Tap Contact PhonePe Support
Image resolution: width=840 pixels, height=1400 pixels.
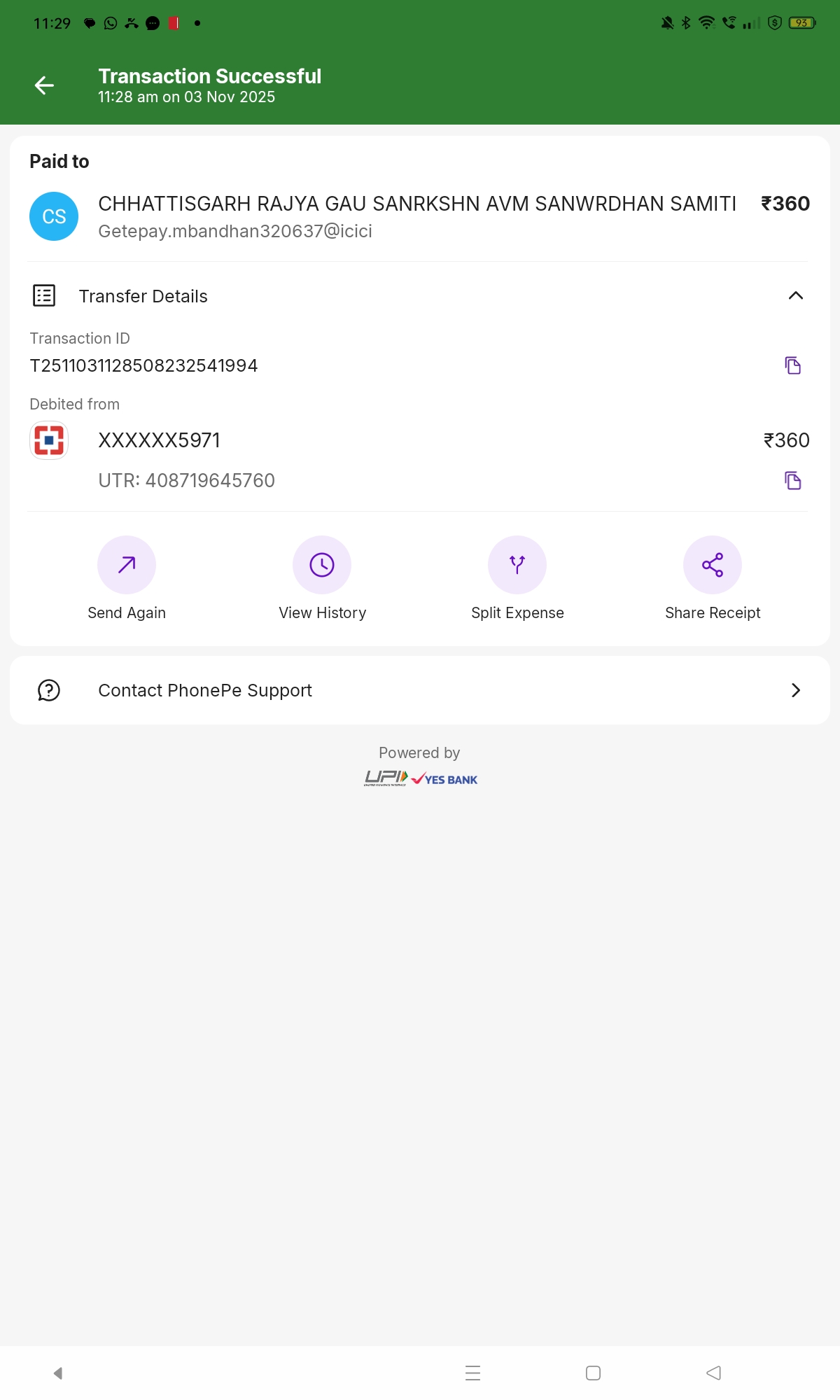point(205,690)
